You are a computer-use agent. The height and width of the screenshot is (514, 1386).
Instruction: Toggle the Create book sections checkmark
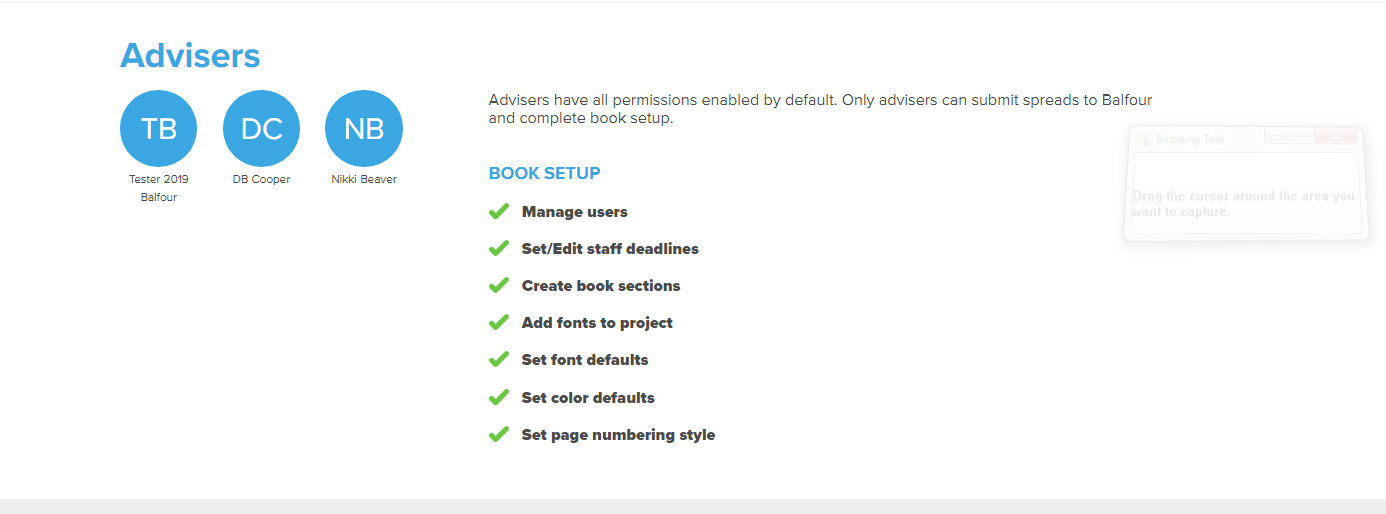pos(499,285)
